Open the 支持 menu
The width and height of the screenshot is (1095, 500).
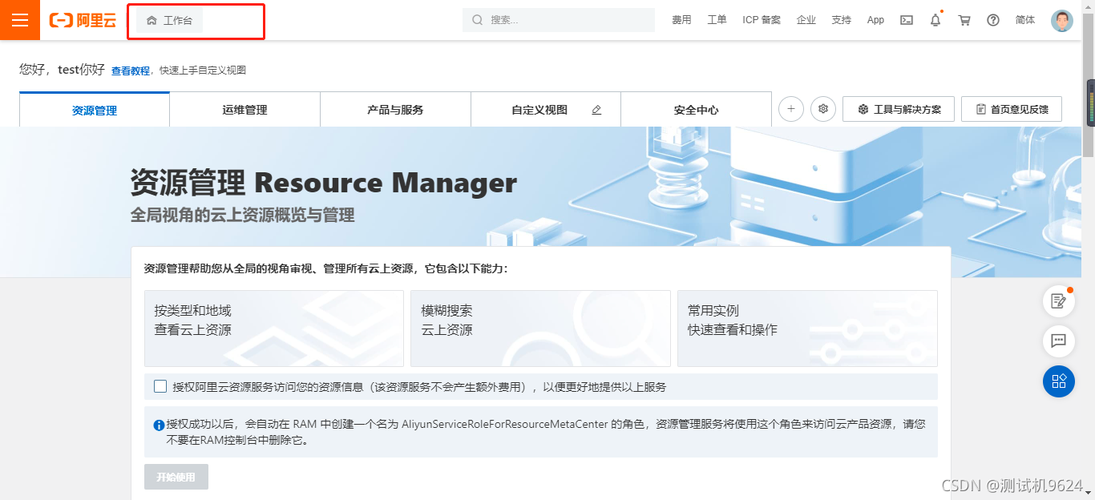pyautogui.click(x=841, y=20)
